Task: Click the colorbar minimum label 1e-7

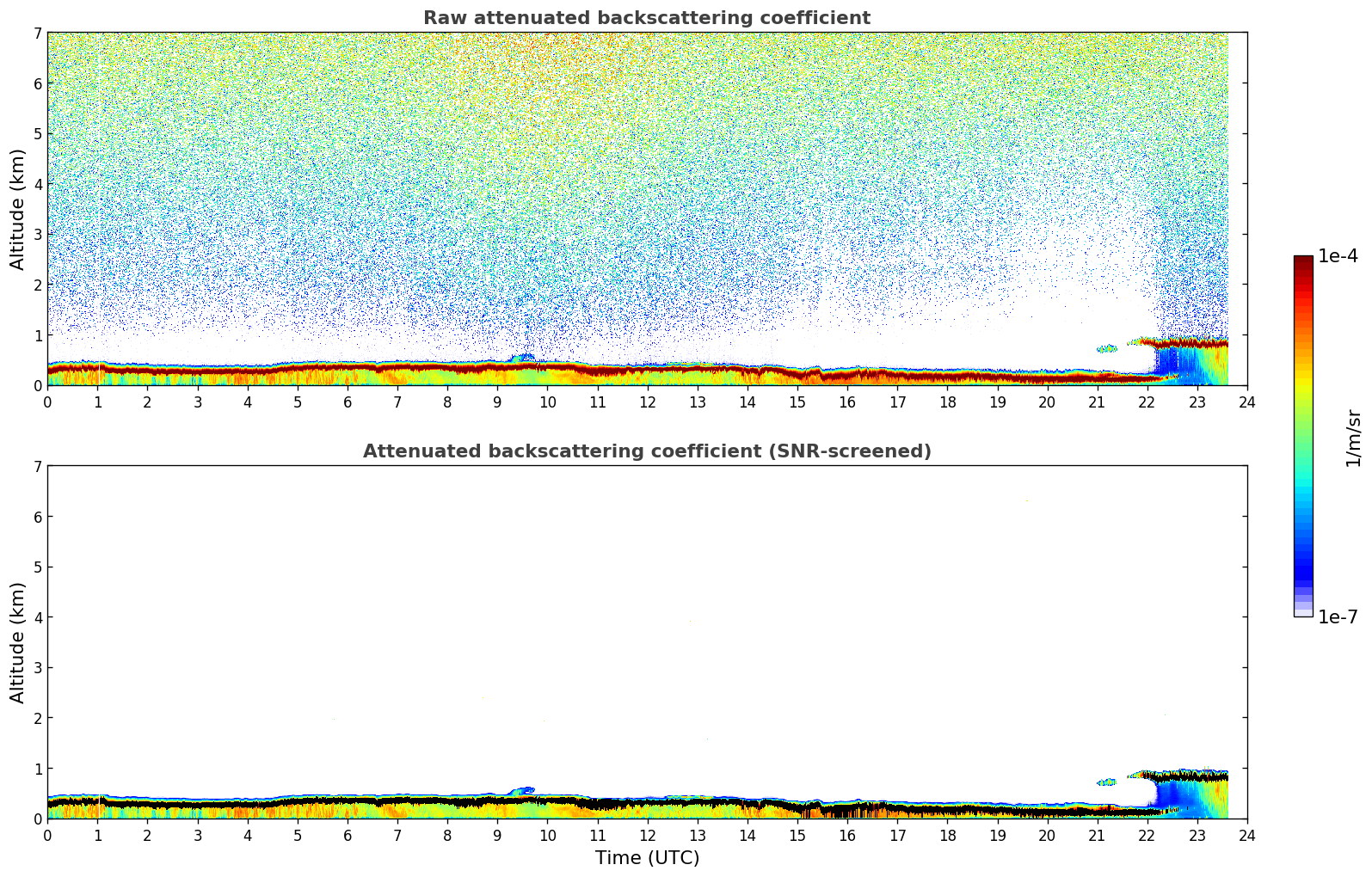Action: [1338, 616]
